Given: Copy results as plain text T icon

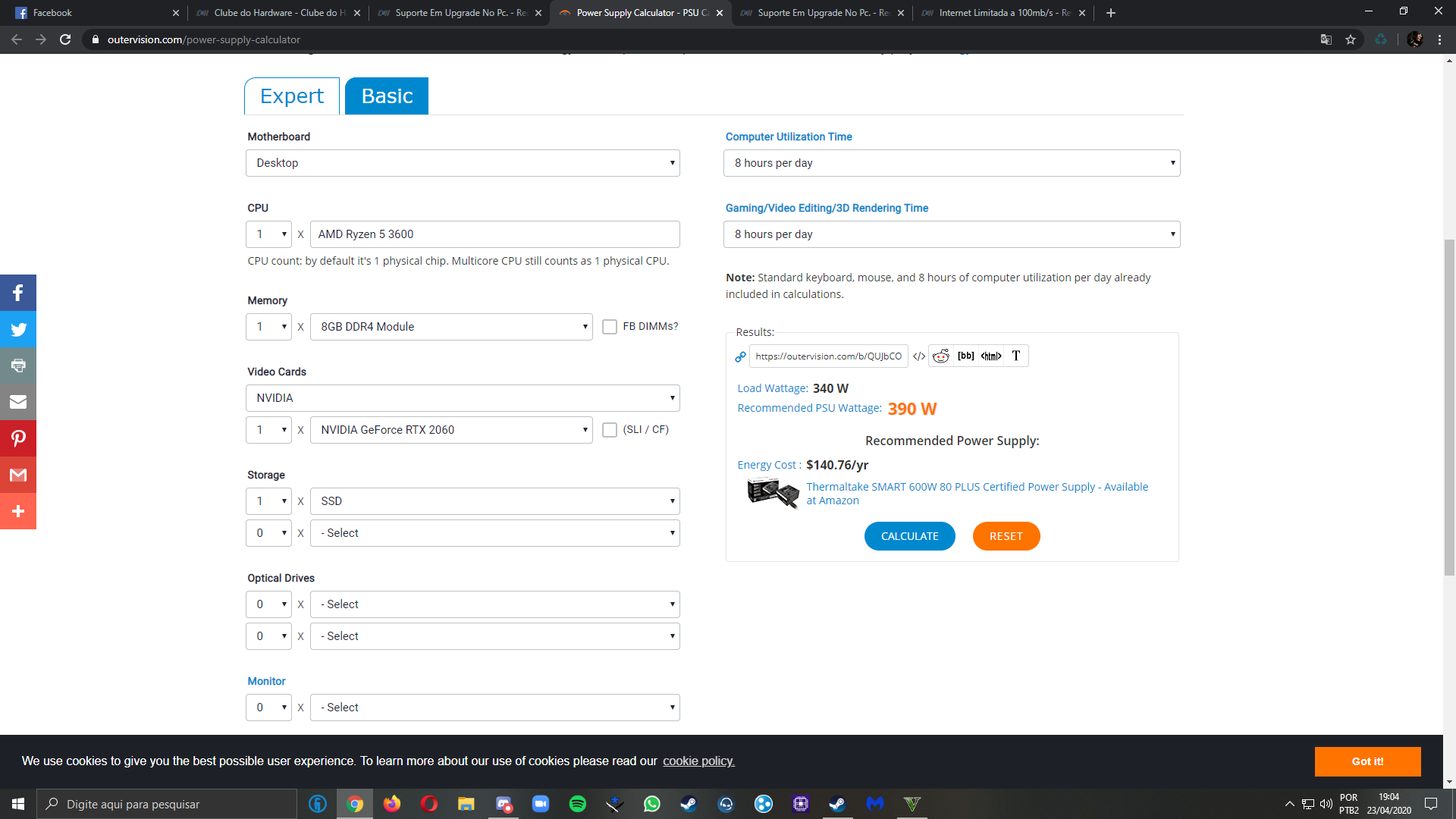Looking at the screenshot, I should (x=1016, y=356).
